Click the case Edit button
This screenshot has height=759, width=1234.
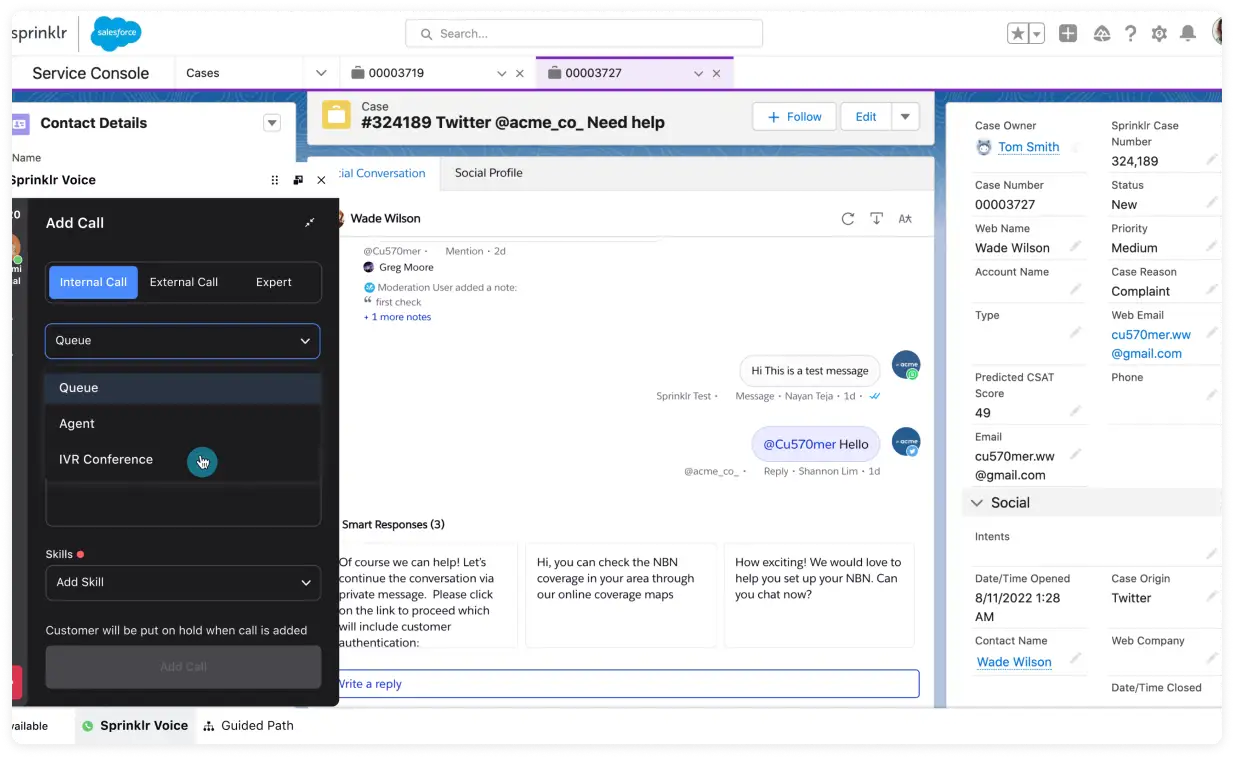(x=866, y=117)
